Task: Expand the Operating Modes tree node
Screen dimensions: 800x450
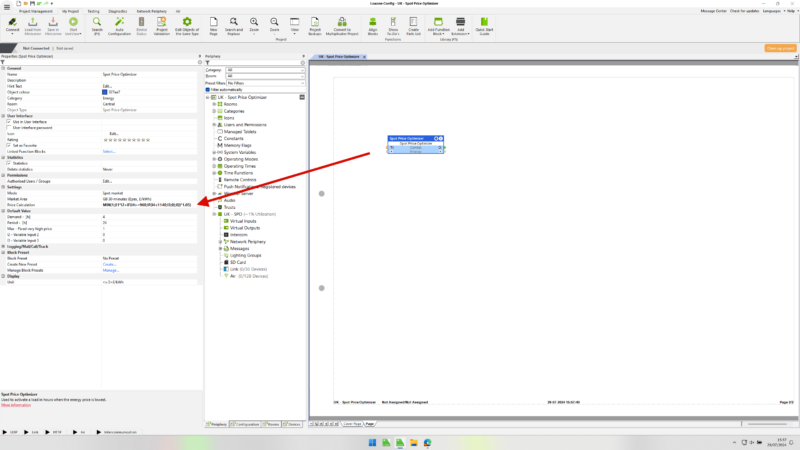Action: [214, 159]
